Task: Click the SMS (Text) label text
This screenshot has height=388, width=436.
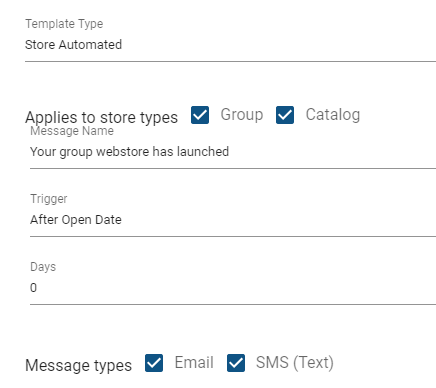Action: pos(295,363)
